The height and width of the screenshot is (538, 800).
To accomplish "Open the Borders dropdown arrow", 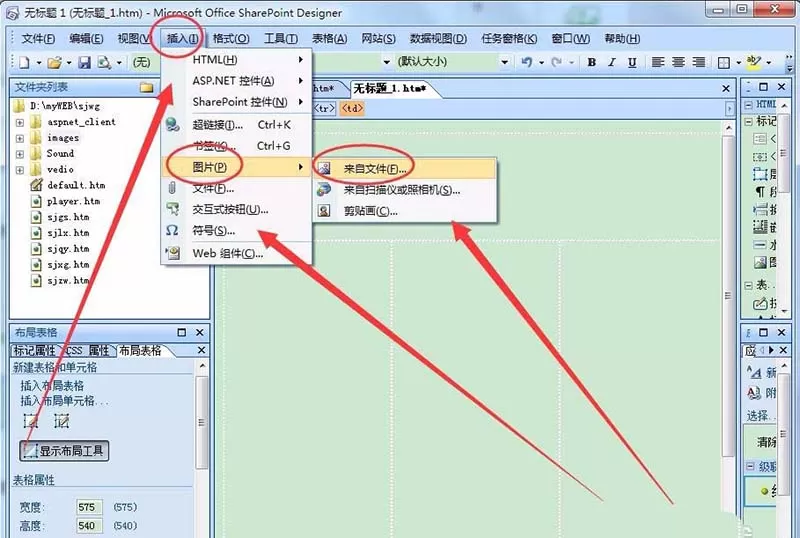I will coord(738,63).
